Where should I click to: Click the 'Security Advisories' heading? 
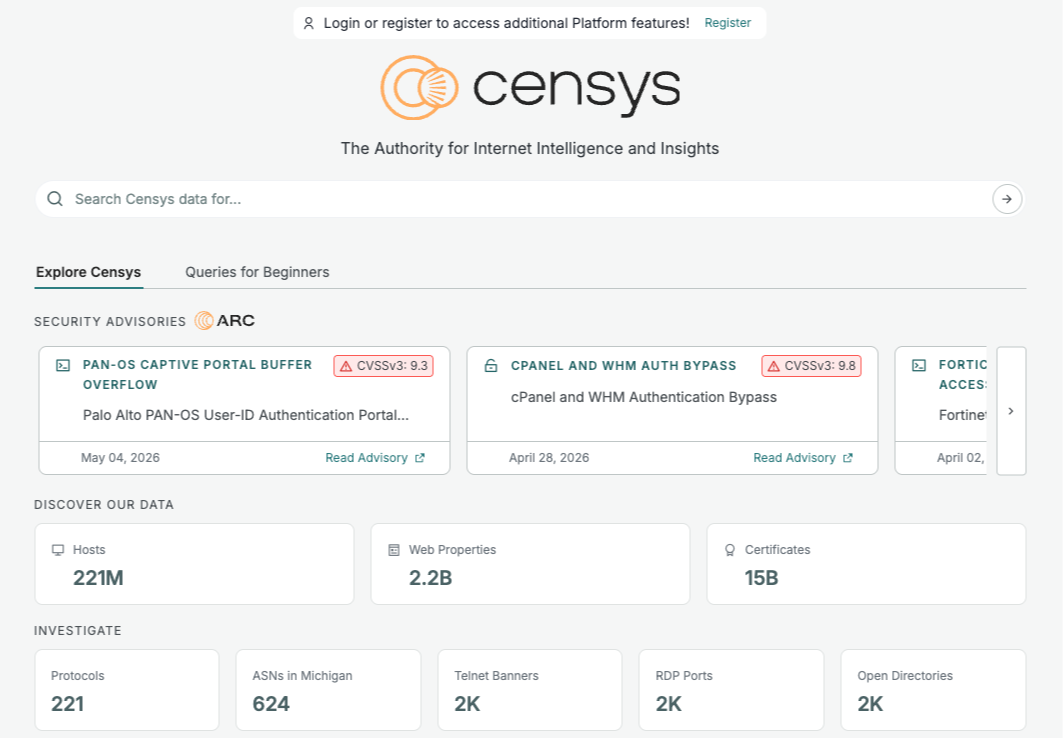tap(110, 321)
